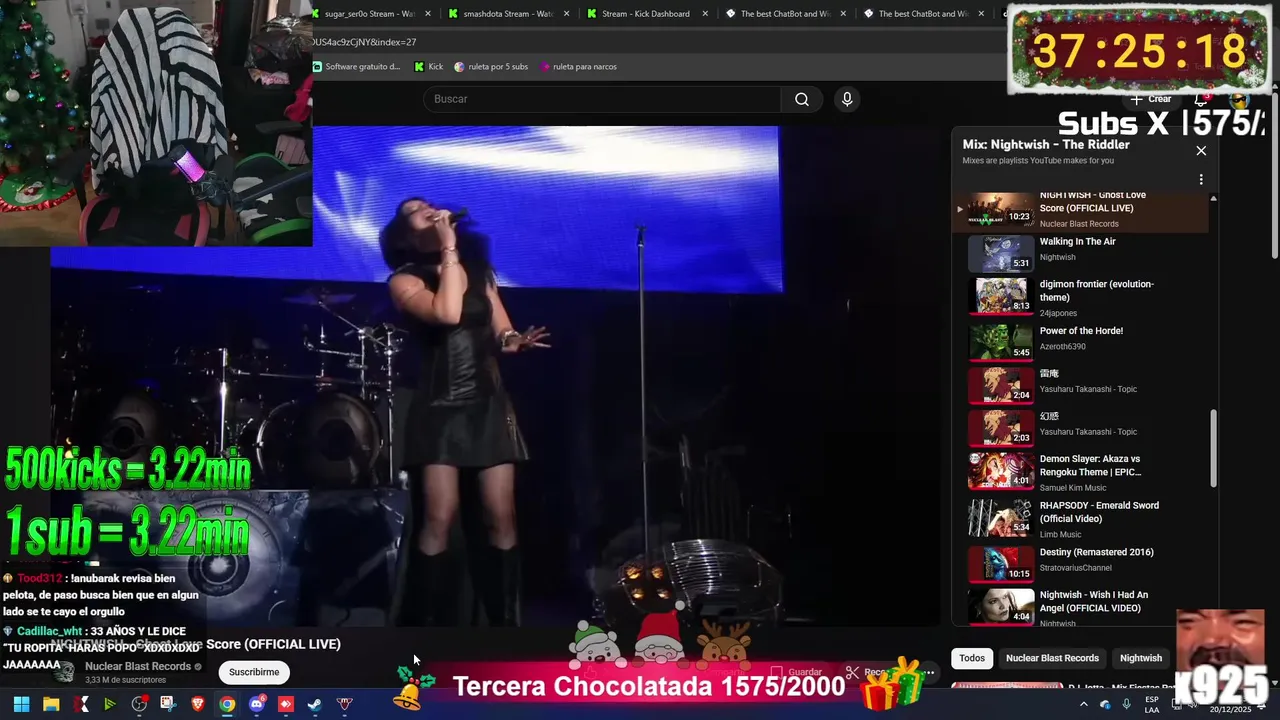Screen dimensions: 1280x720
Task: Open OBS Studio taskbar icon
Action: 139,704
